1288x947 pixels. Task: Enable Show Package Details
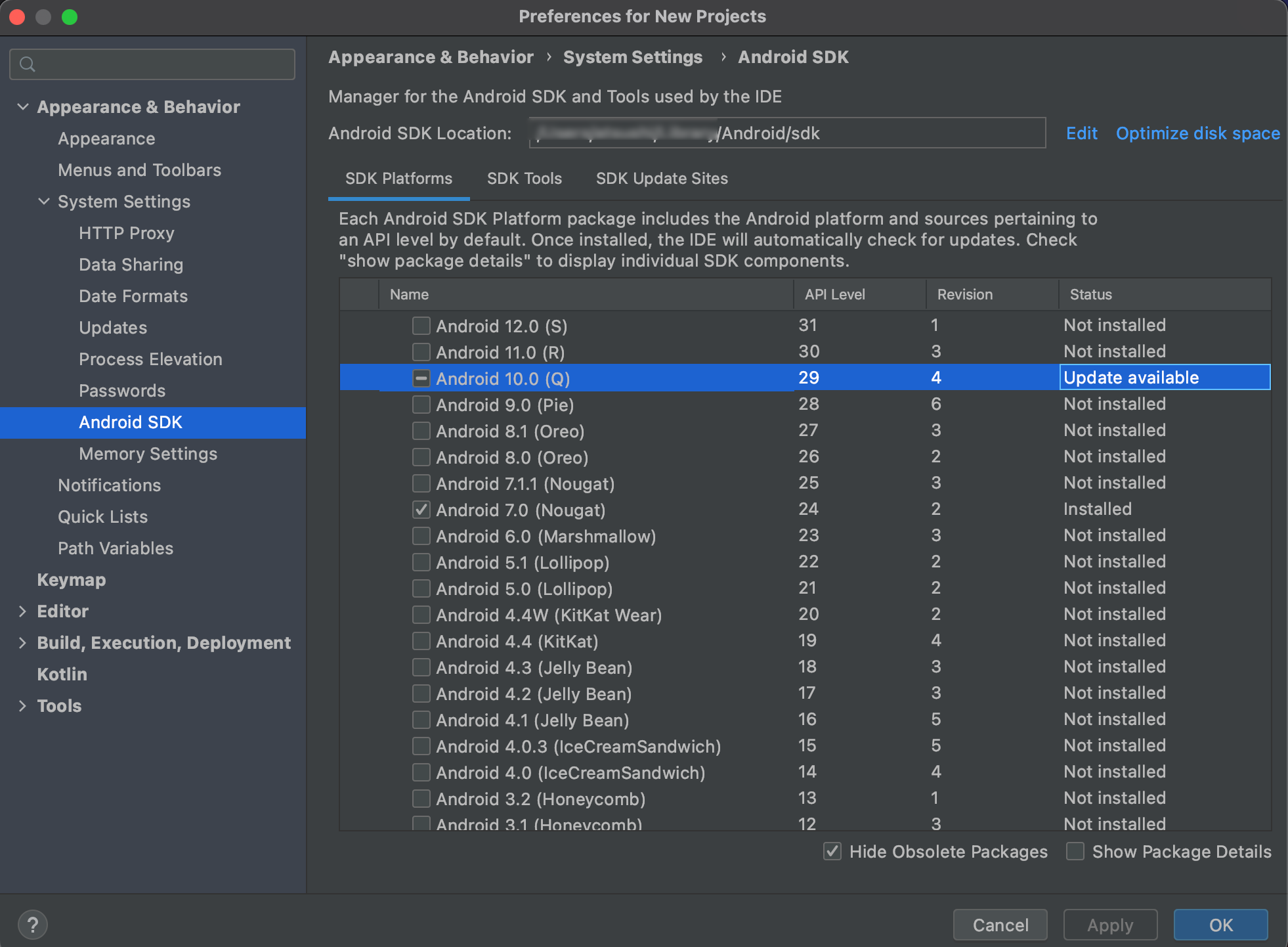(1075, 851)
